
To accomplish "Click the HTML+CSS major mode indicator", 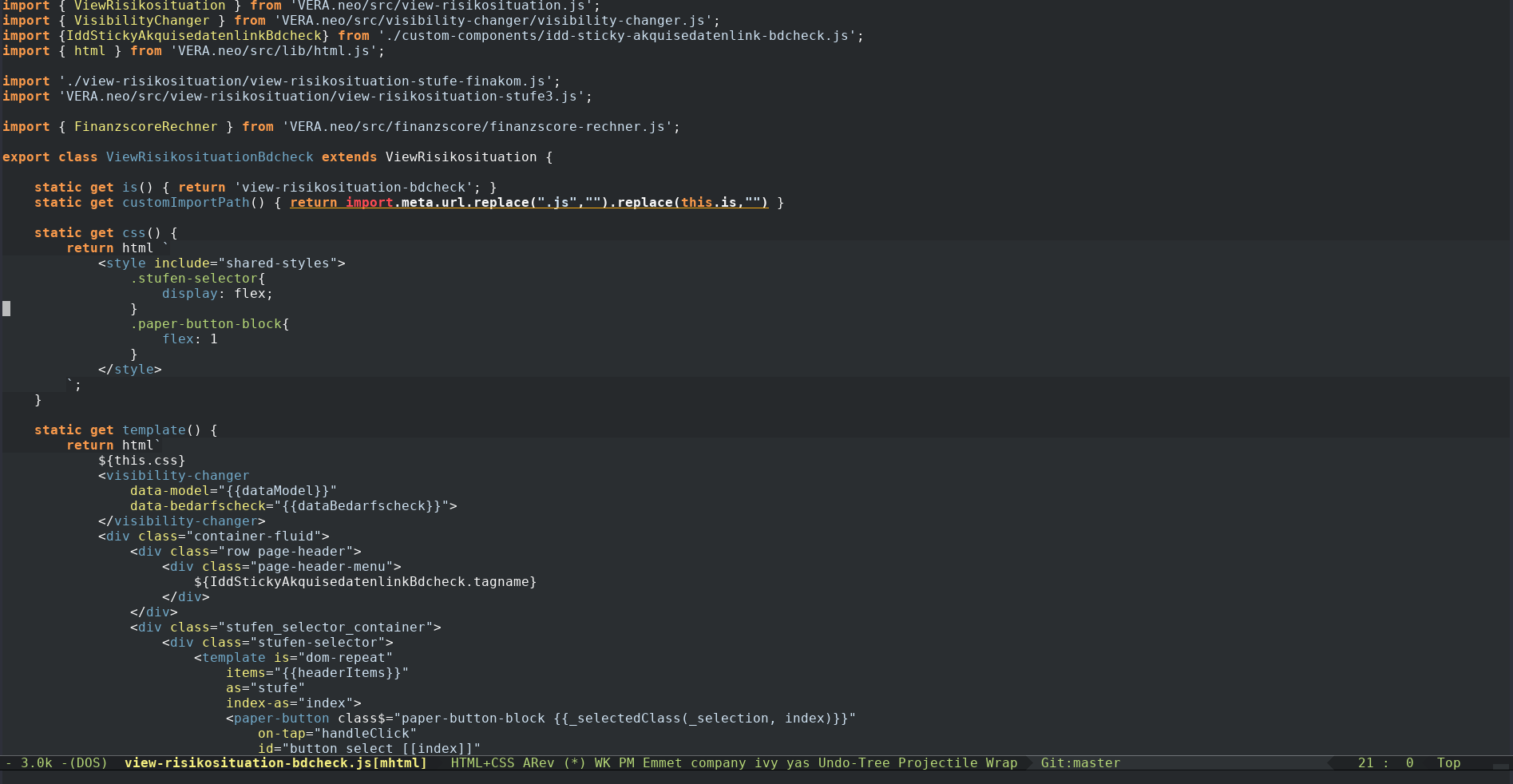I will 482,763.
